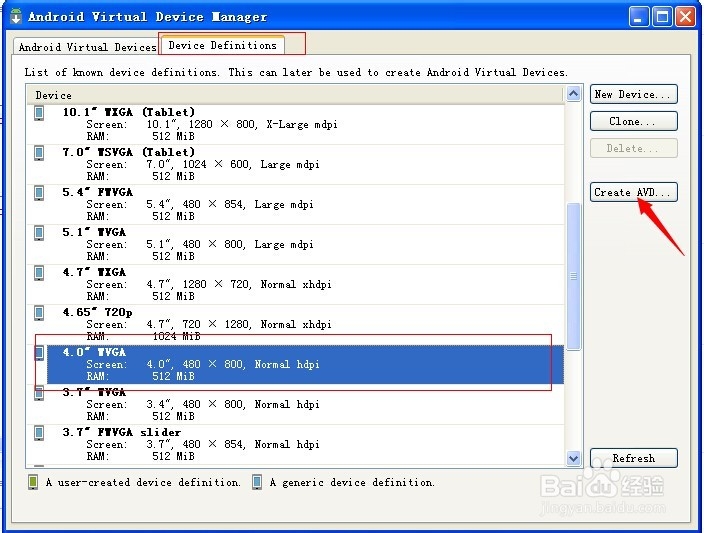The image size is (704, 533).
Task: Click the device icon beside 3.7" FWVGA slider
Action: (39, 432)
